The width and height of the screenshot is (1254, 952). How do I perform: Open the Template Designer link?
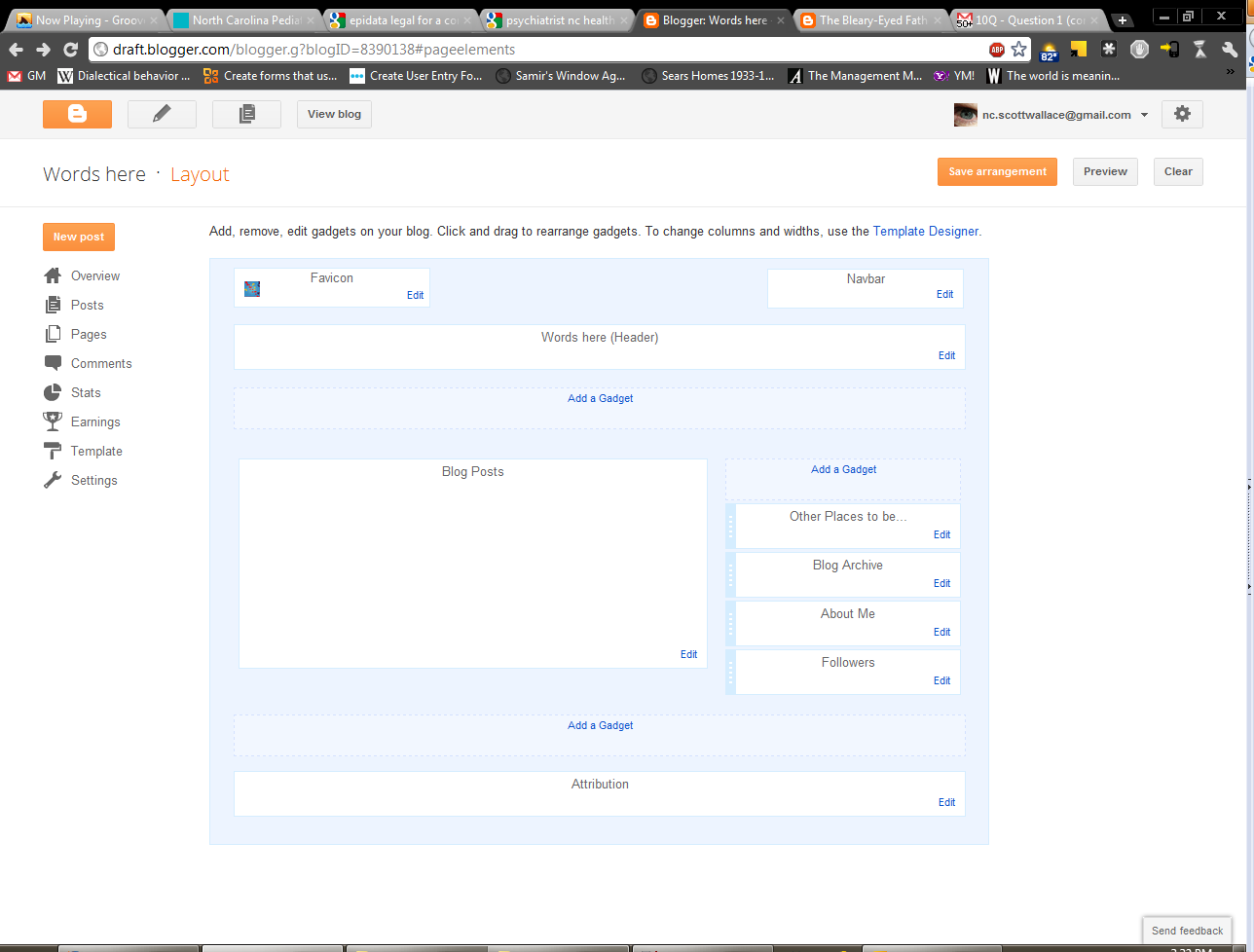click(926, 232)
